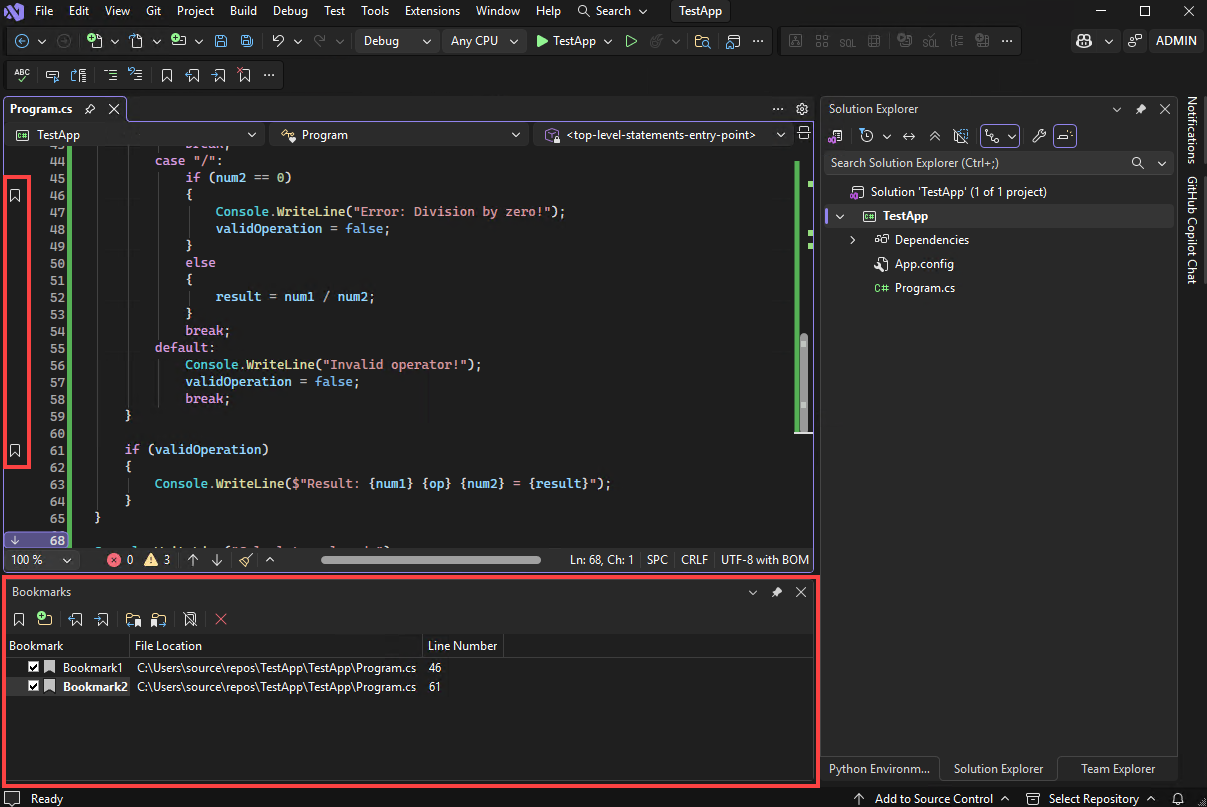Uncheck the Bookmark1 checkbox

(x=33, y=667)
